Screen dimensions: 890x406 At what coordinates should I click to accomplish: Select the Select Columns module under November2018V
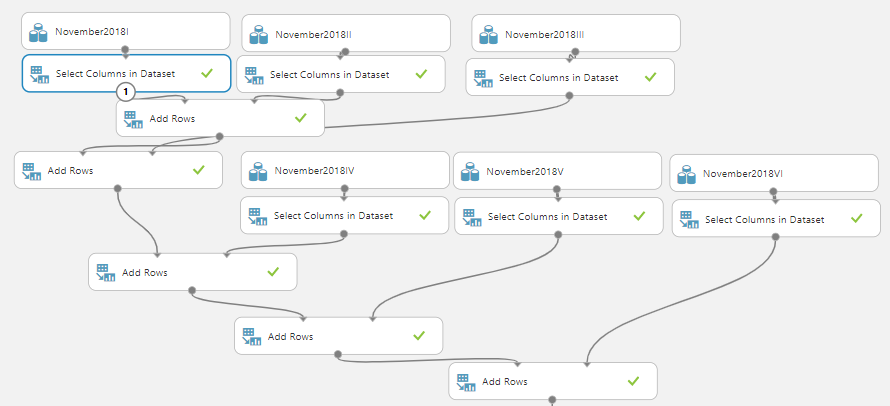[558, 216]
